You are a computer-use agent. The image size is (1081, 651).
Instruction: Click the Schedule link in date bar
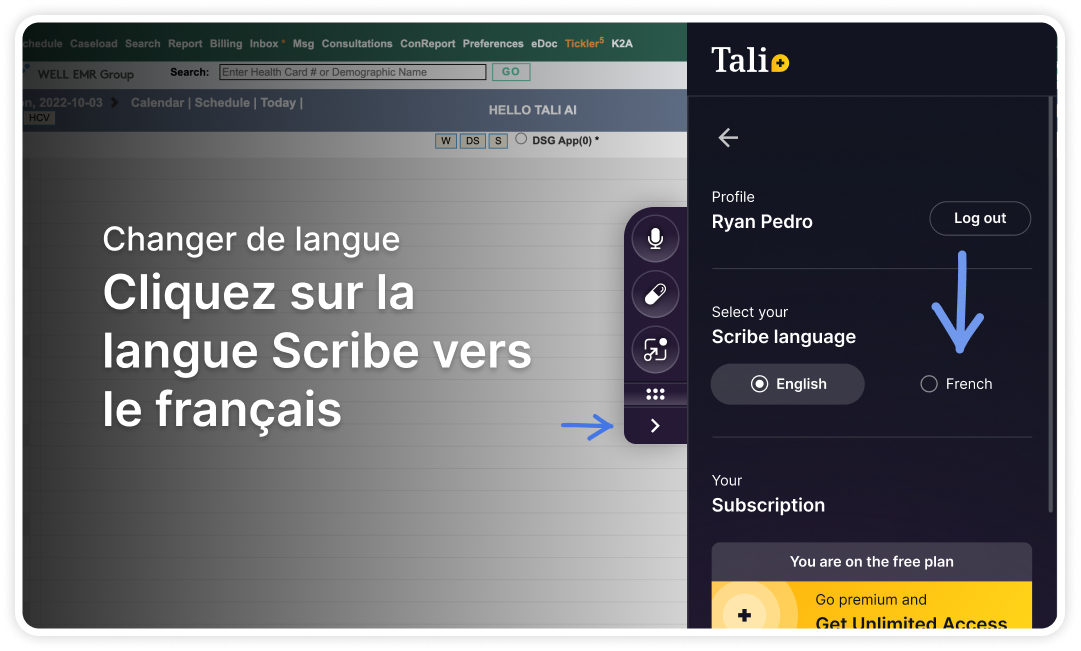pyautogui.click(x=222, y=103)
